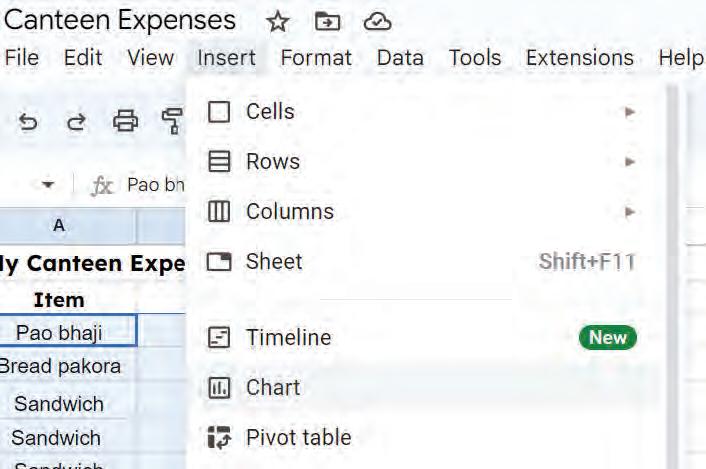Screen dimensions: 706x469
Task: Click the move to folder icon
Action: coord(327,21)
